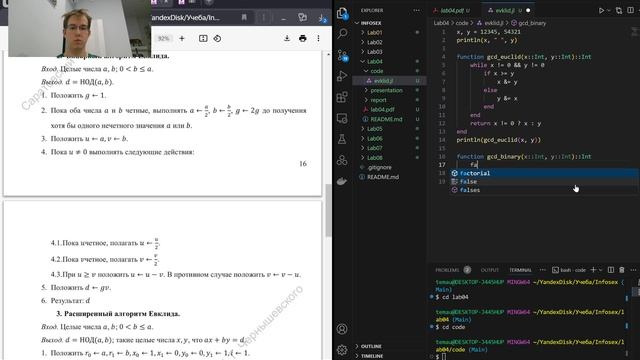The image size is (640, 360).
Task: Open the Docker view in activity bar
Action: (x=342, y=181)
